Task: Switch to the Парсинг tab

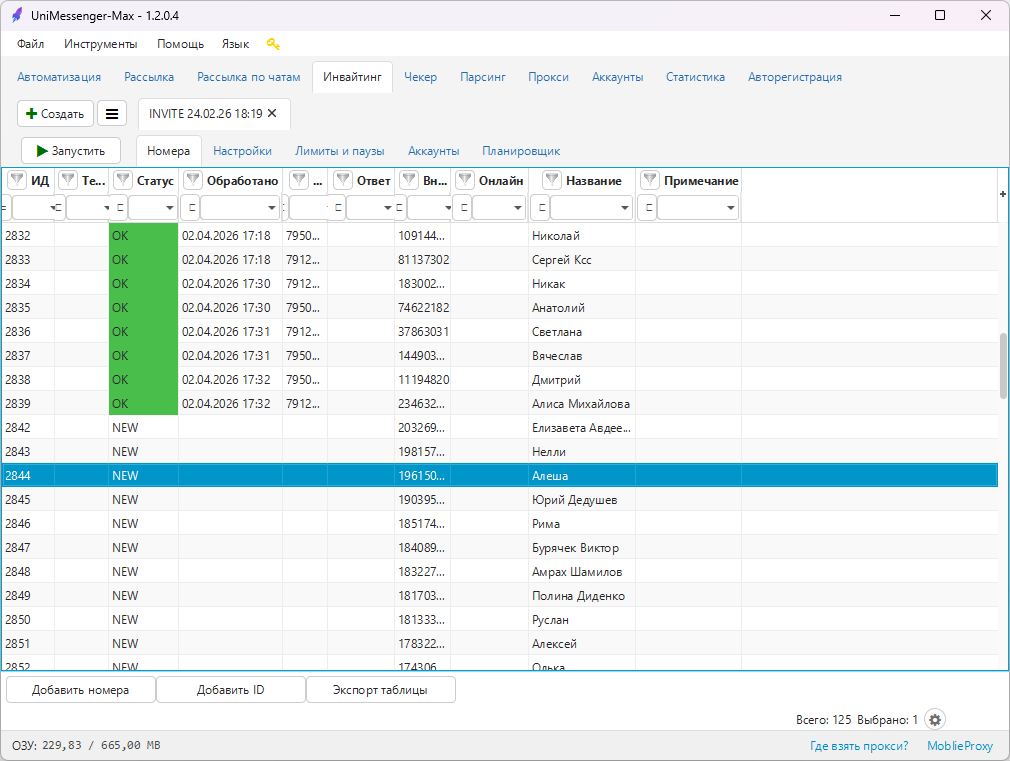Action: pos(482,77)
